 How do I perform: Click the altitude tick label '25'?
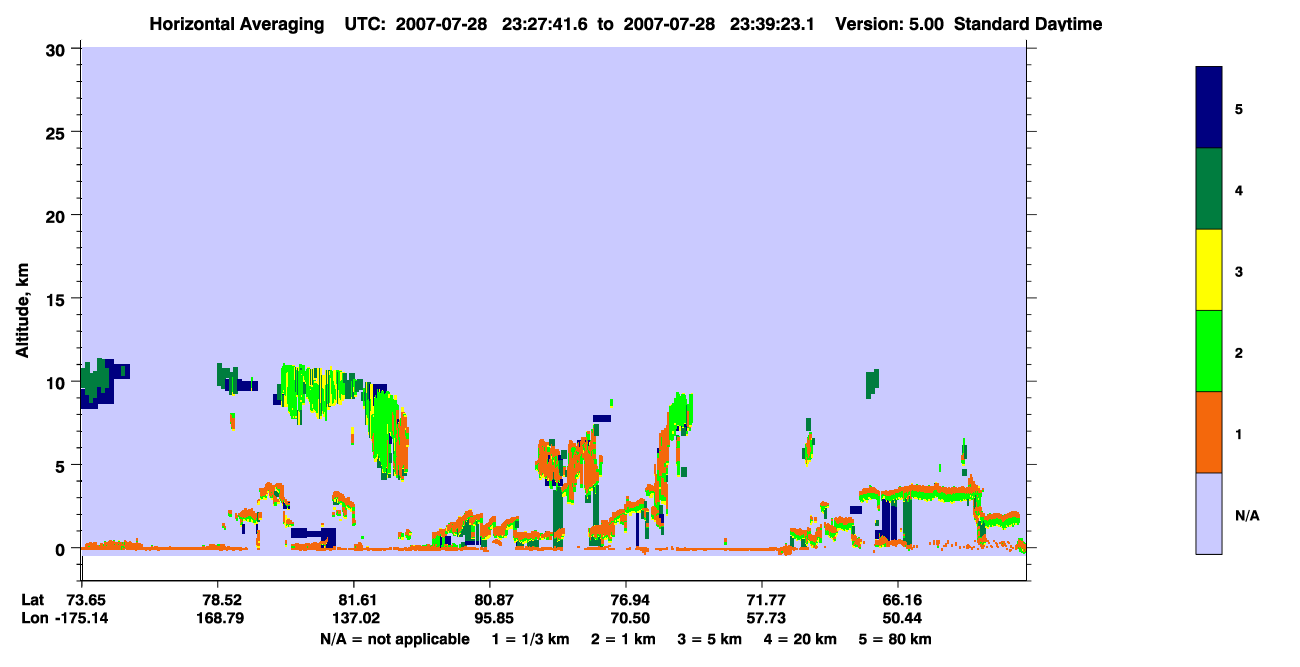[58, 132]
